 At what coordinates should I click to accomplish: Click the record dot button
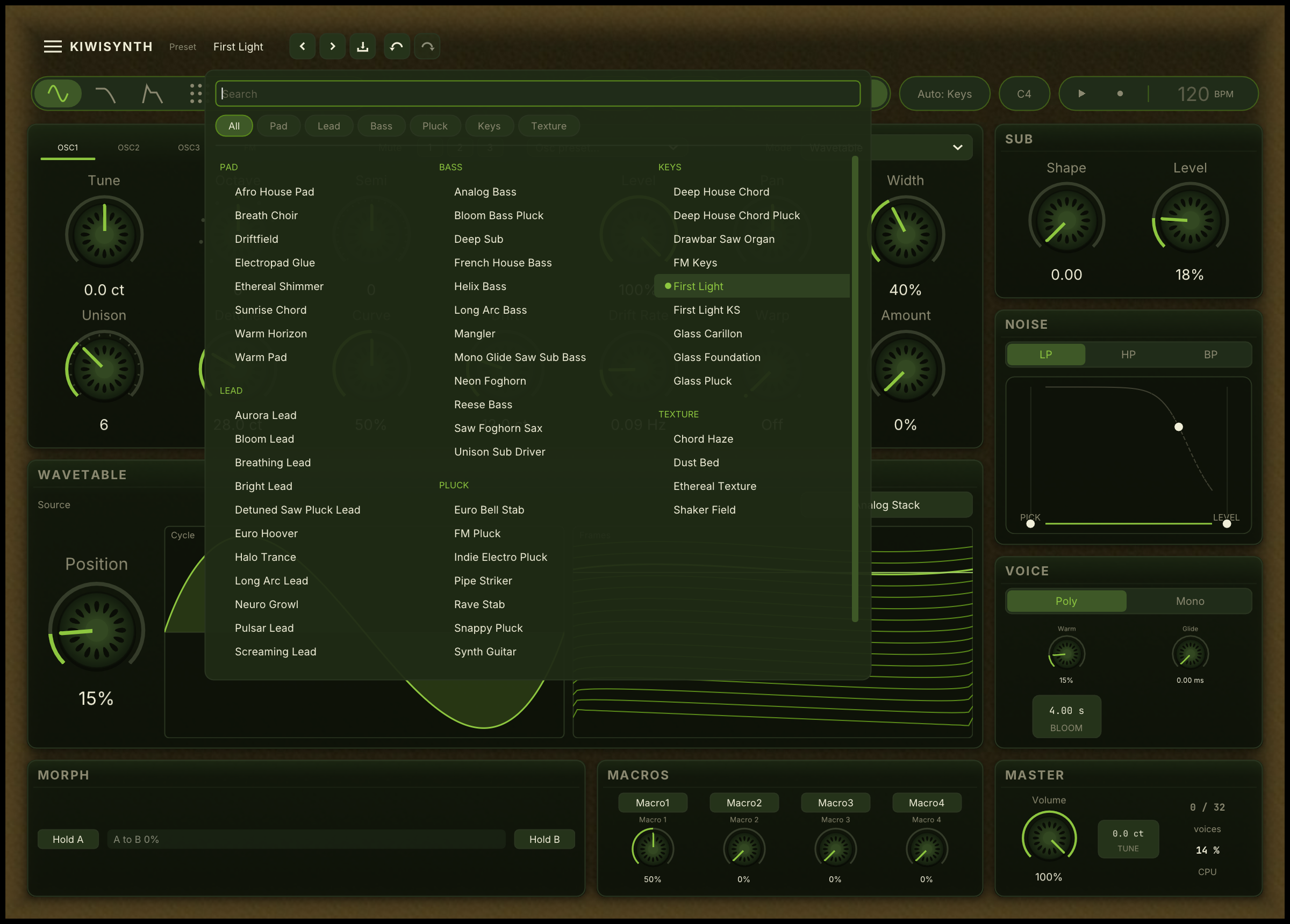1120,93
